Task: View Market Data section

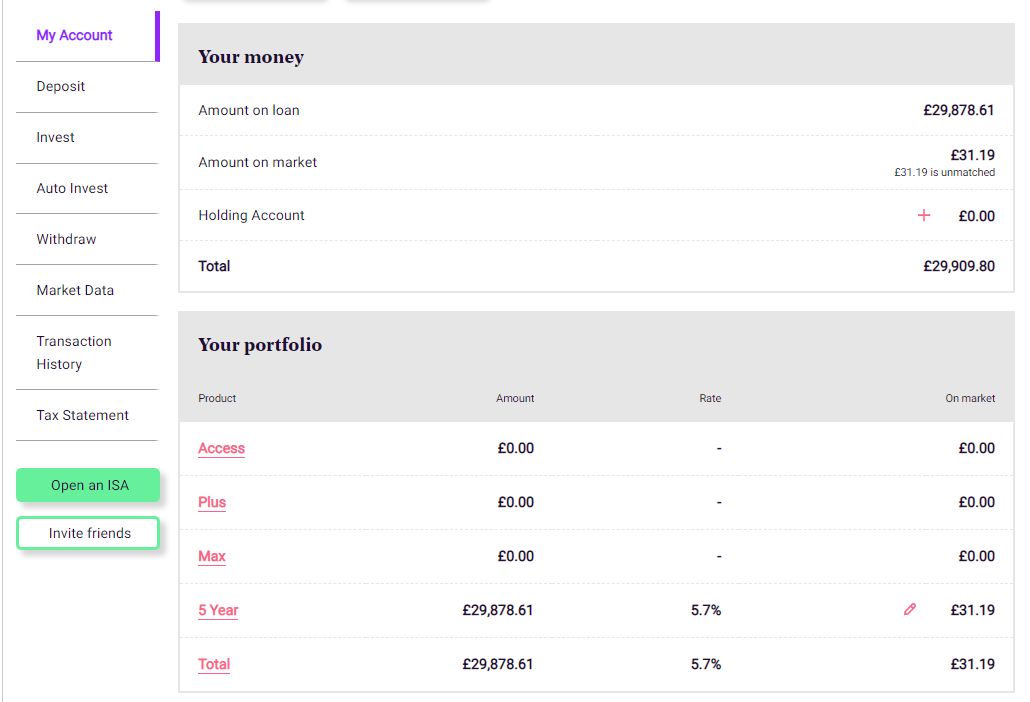Action: [75, 290]
